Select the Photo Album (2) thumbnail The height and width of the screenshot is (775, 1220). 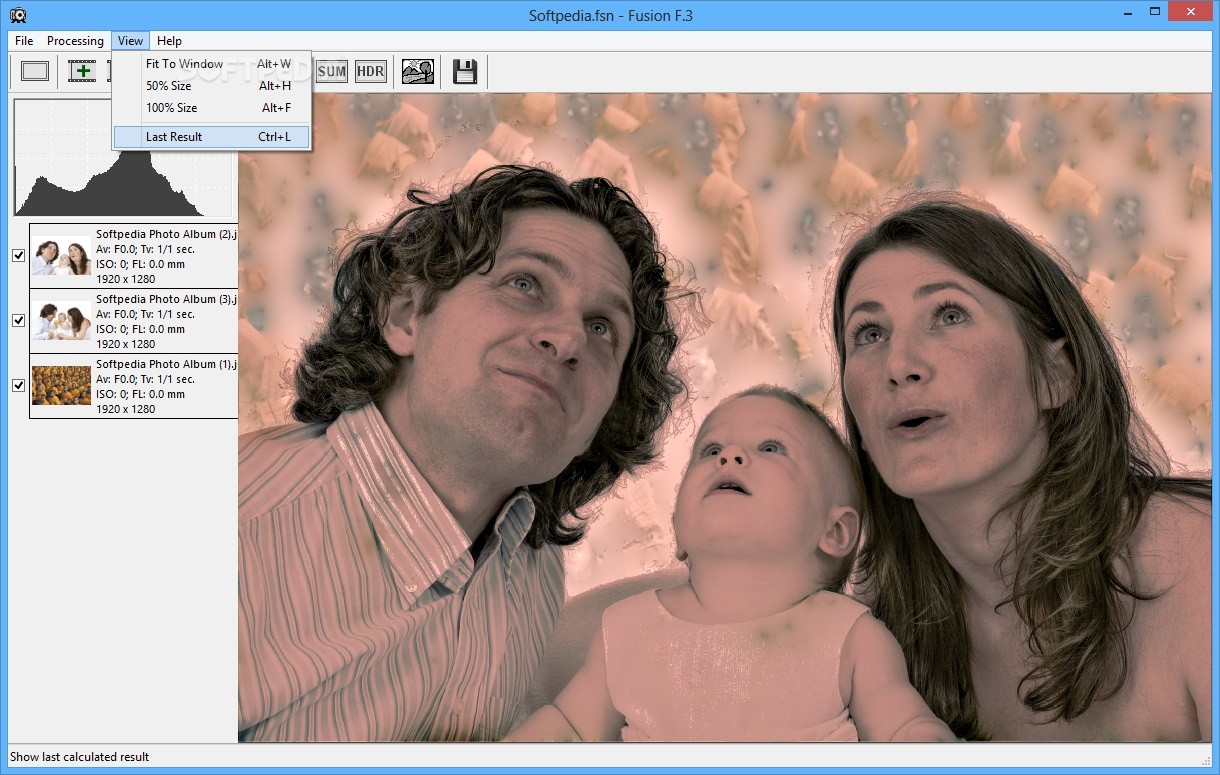click(x=61, y=256)
